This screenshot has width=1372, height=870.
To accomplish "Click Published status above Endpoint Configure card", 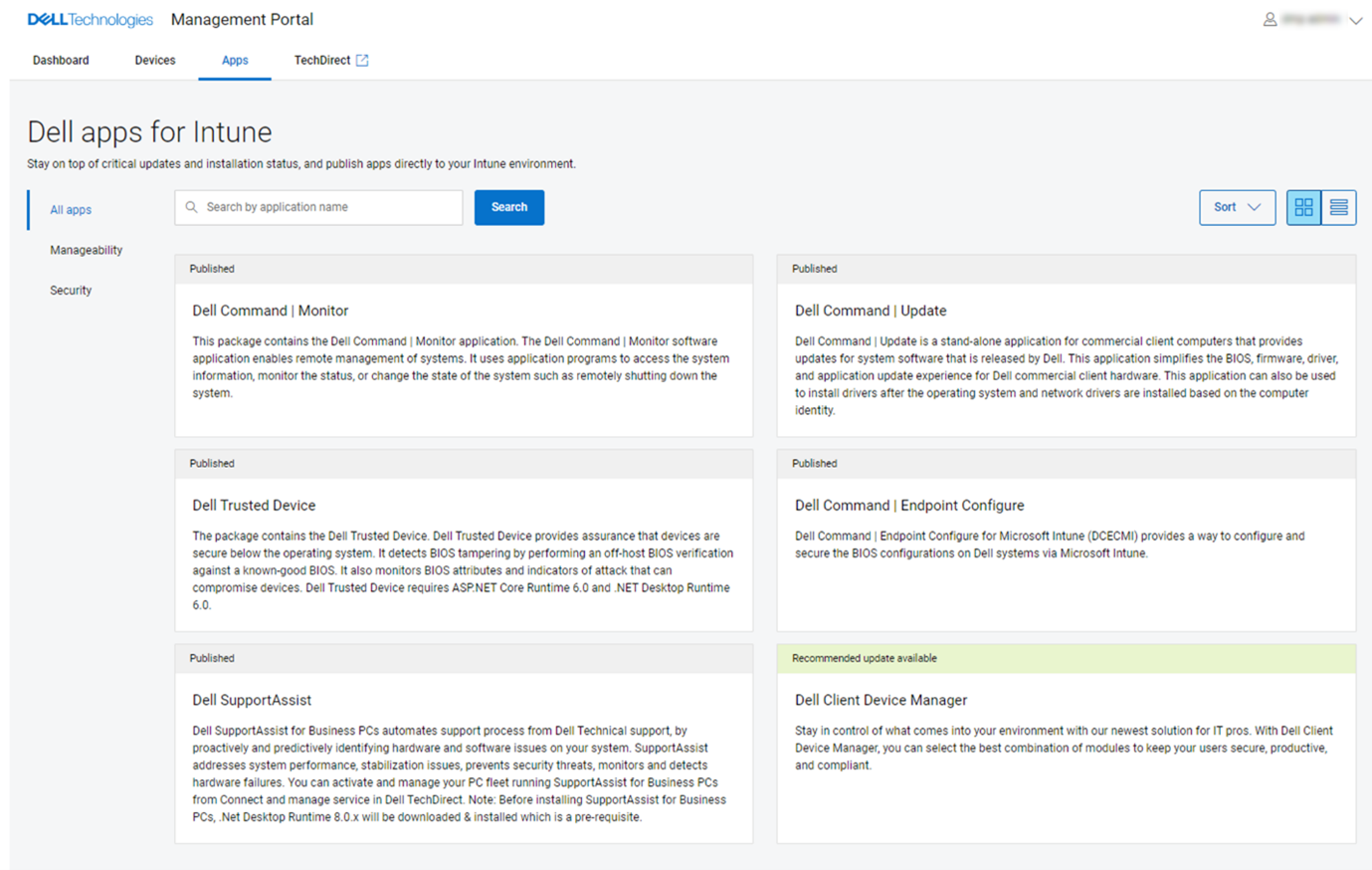I will [x=815, y=464].
